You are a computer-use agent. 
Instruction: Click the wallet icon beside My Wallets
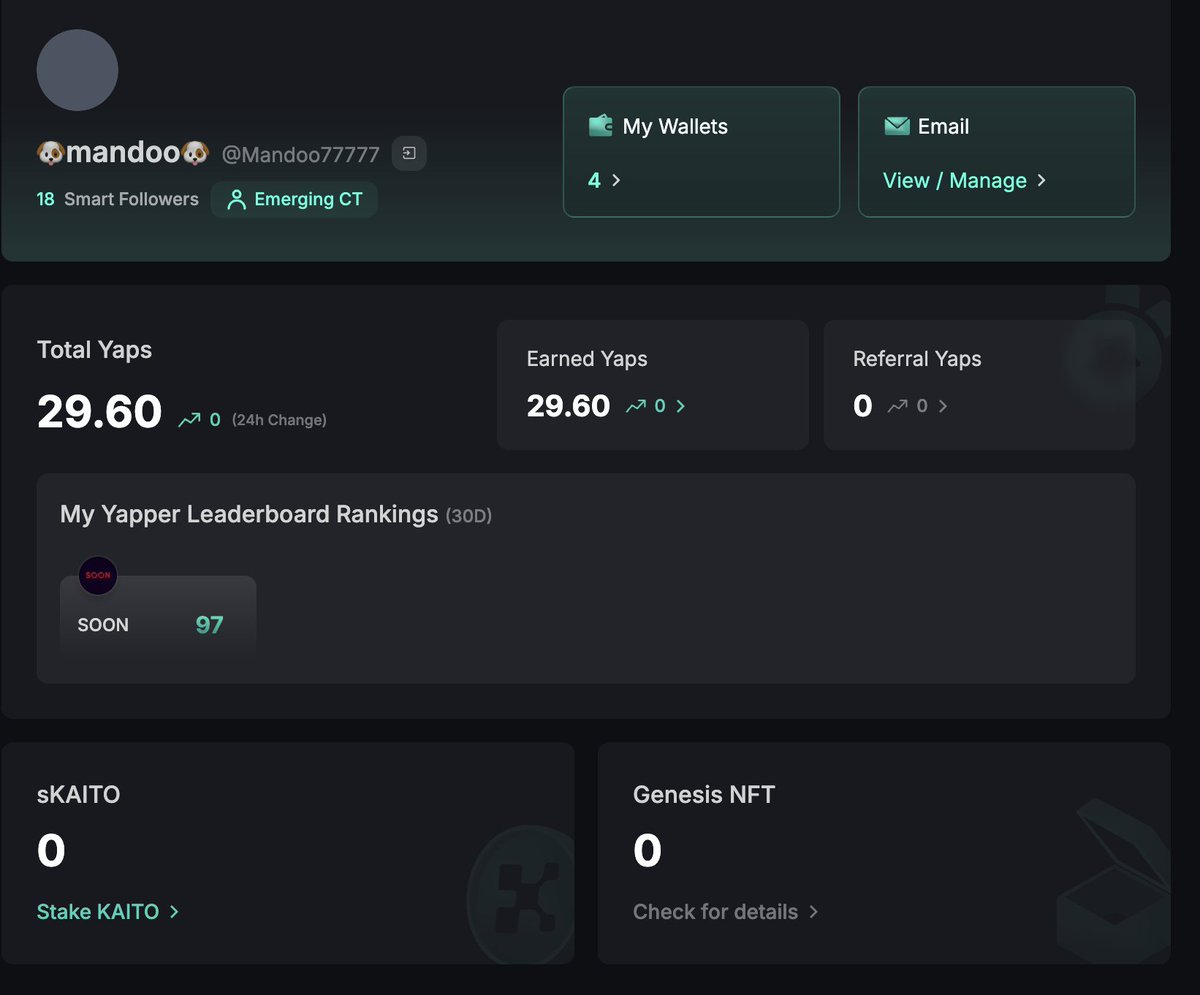tap(600, 126)
